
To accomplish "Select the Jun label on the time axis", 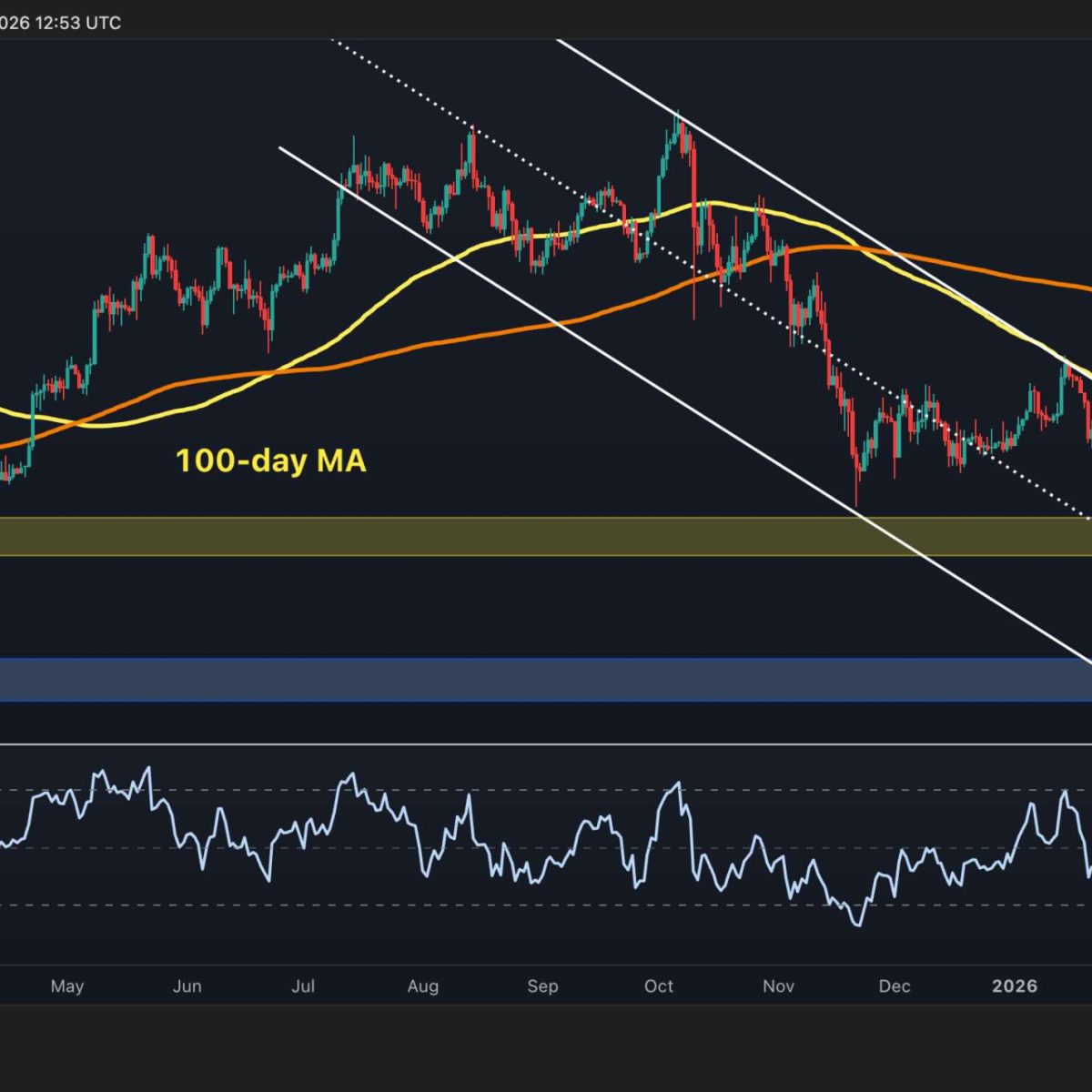I will point(187,986).
